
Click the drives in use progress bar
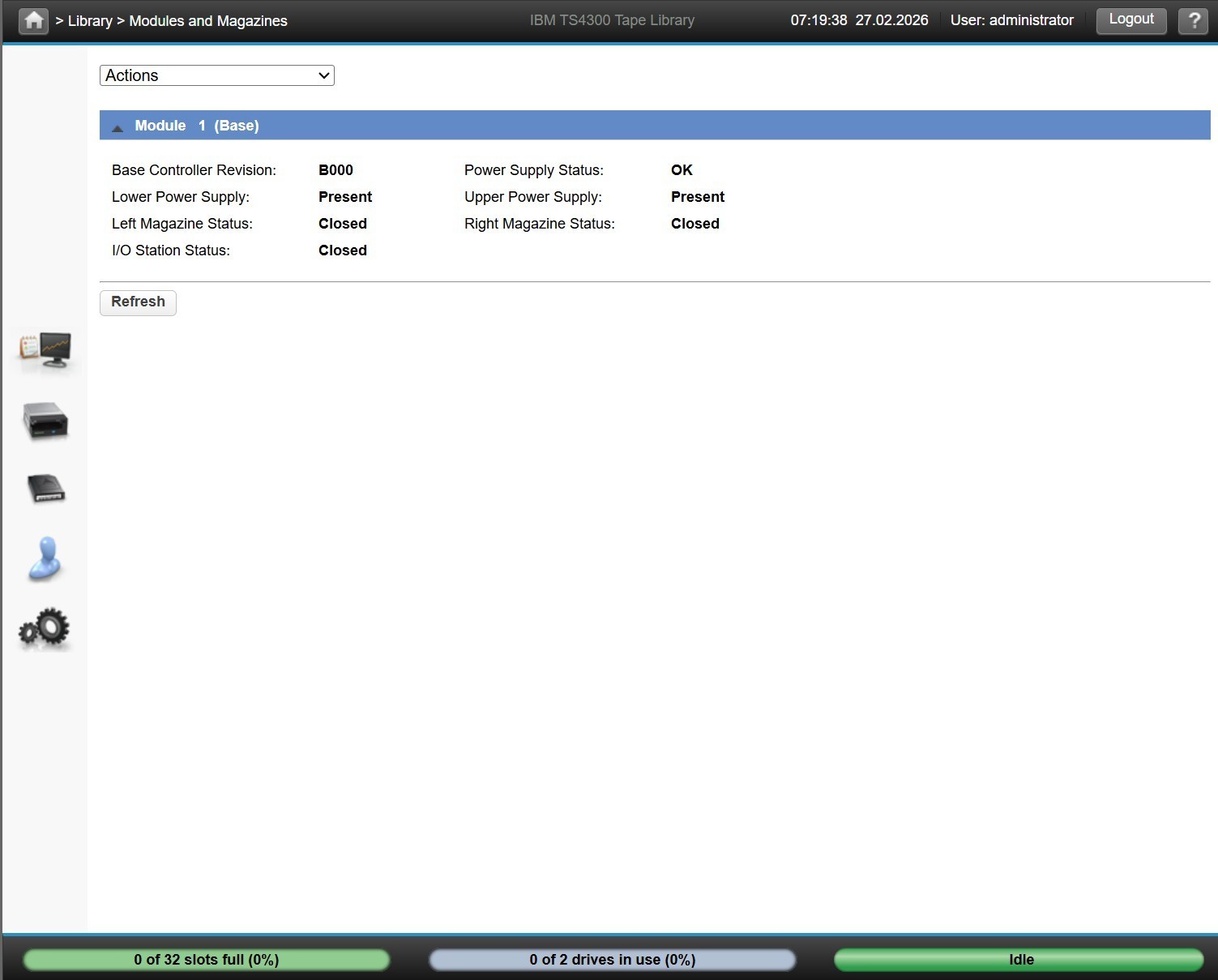point(613,960)
